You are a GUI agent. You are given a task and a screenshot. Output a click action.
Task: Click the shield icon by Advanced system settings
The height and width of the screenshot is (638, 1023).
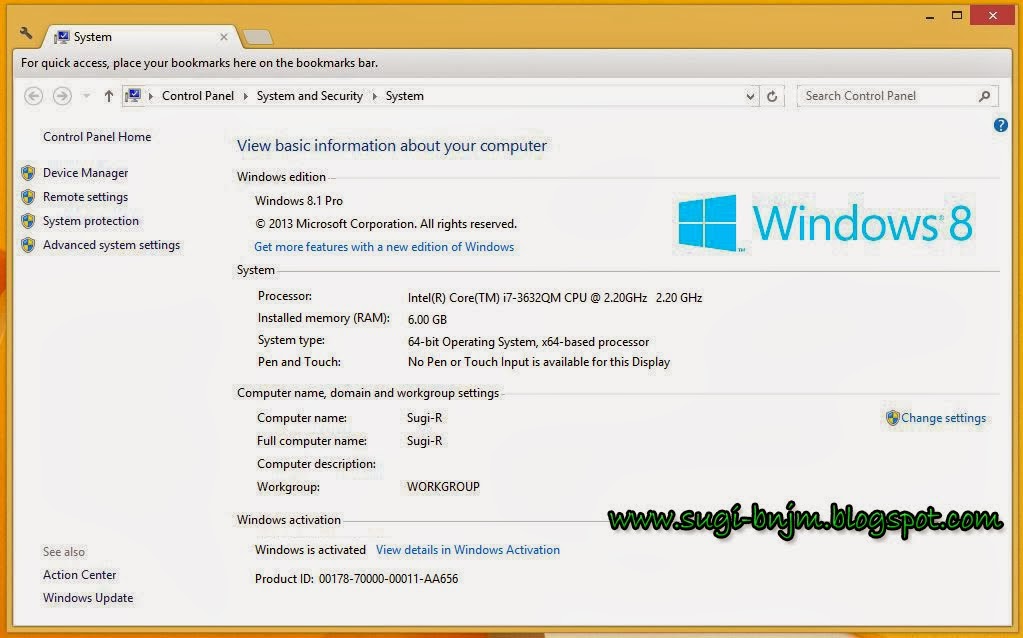28,245
